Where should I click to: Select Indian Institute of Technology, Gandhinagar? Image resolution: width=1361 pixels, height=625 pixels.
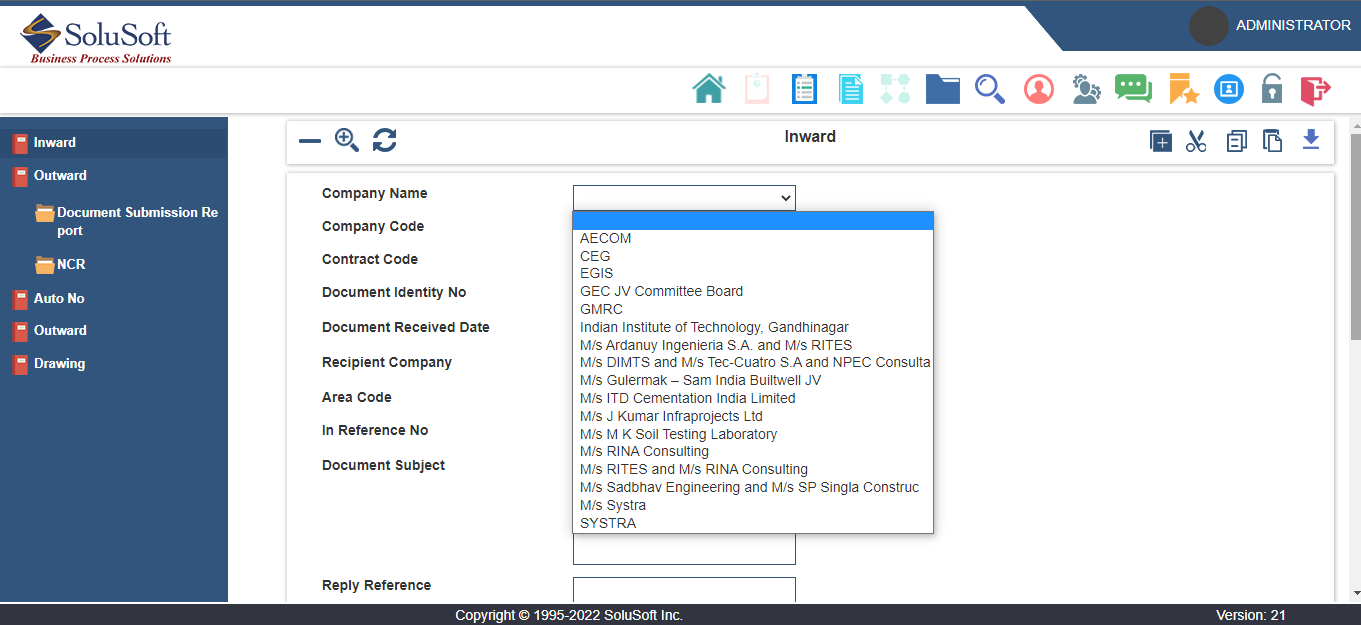753,328
